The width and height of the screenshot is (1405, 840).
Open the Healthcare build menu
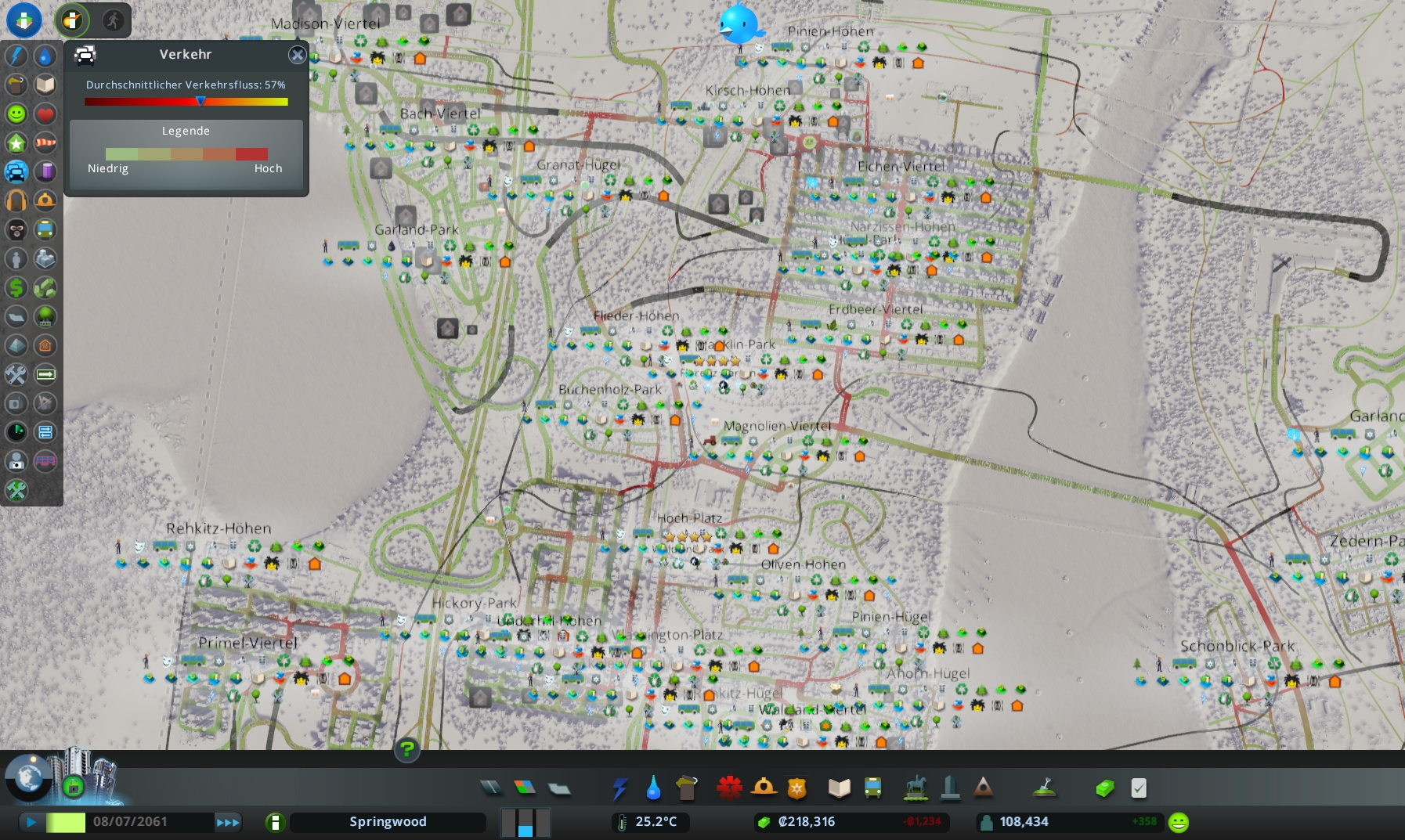[x=729, y=788]
